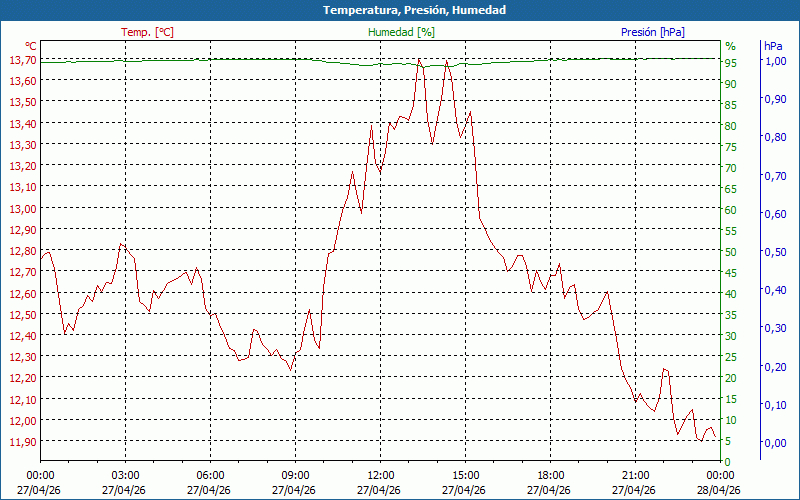
Task: Click the 28/04/26 date label
Action: coord(720,490)
